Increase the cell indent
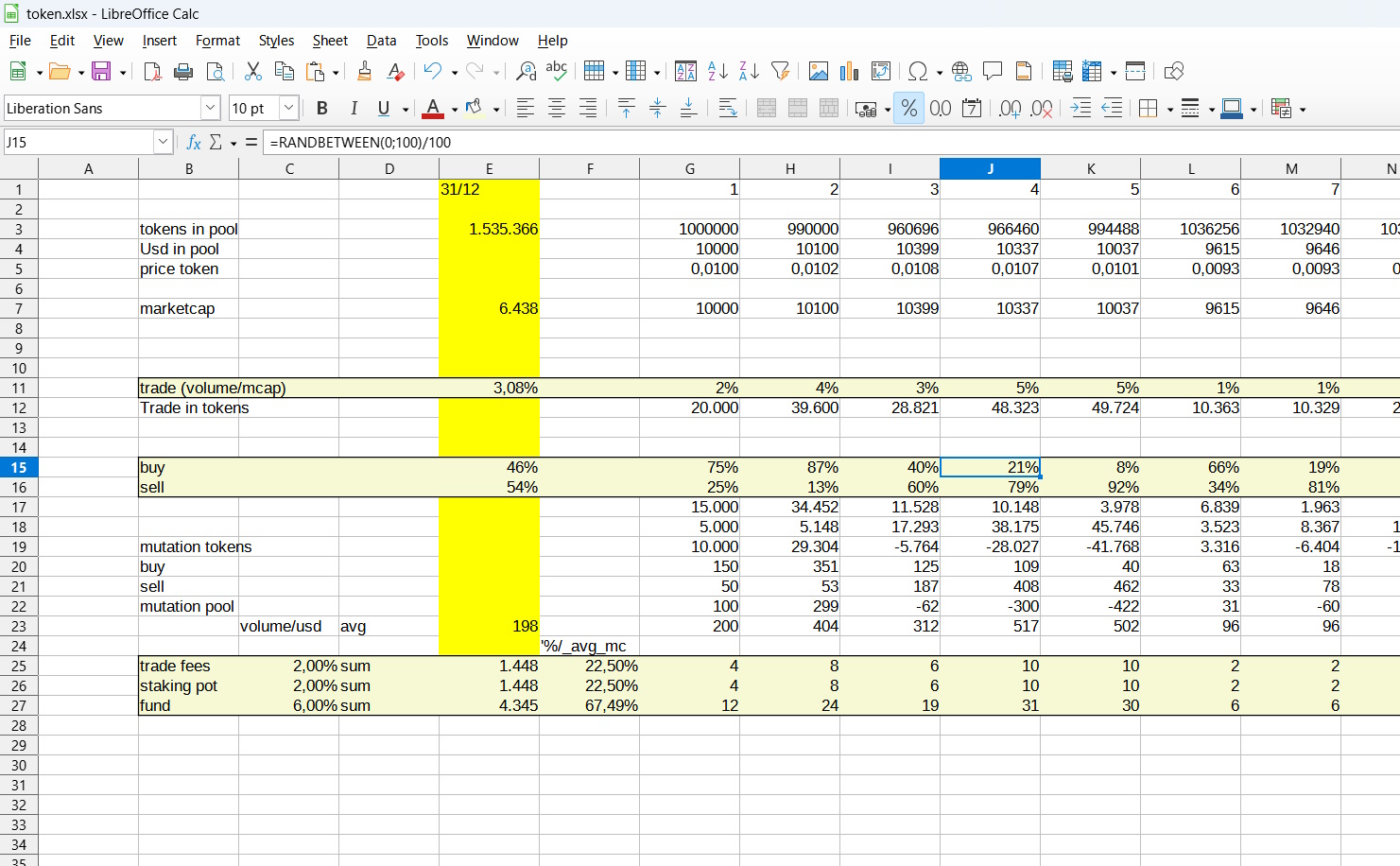 tap(1080, 109)
